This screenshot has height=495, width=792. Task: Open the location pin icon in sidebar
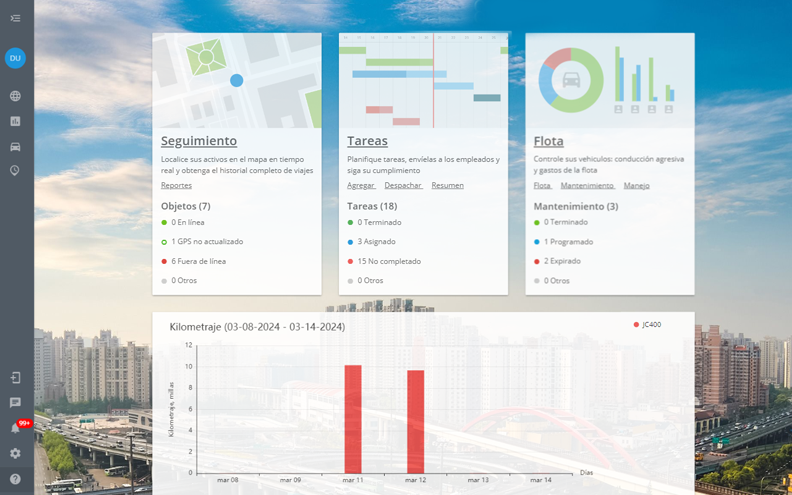point(15,171)
